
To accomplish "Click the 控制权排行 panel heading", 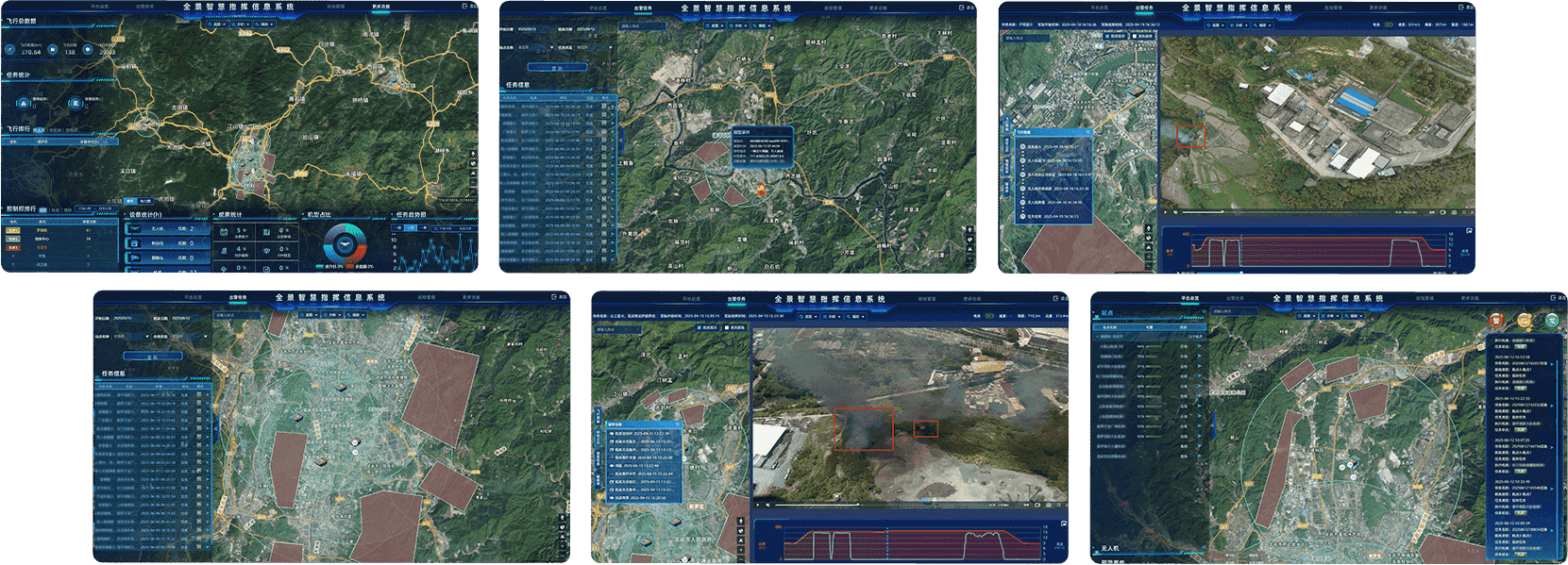I will [x=21, y=209].
